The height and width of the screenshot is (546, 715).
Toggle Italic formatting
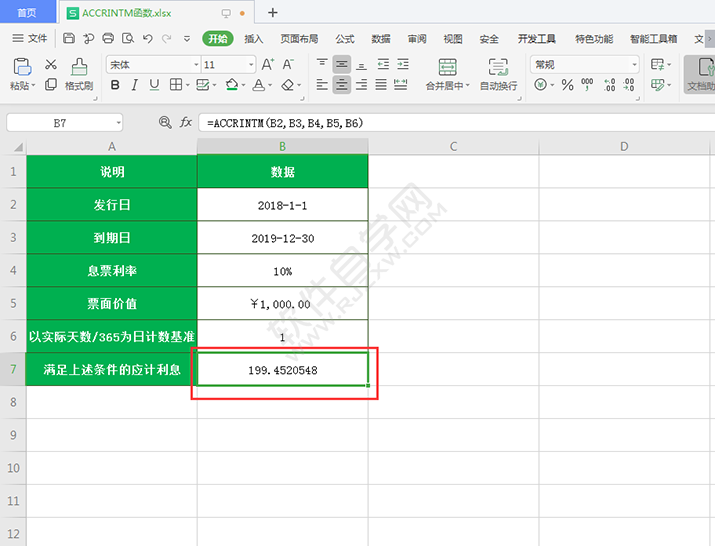(x=135, y=86)
